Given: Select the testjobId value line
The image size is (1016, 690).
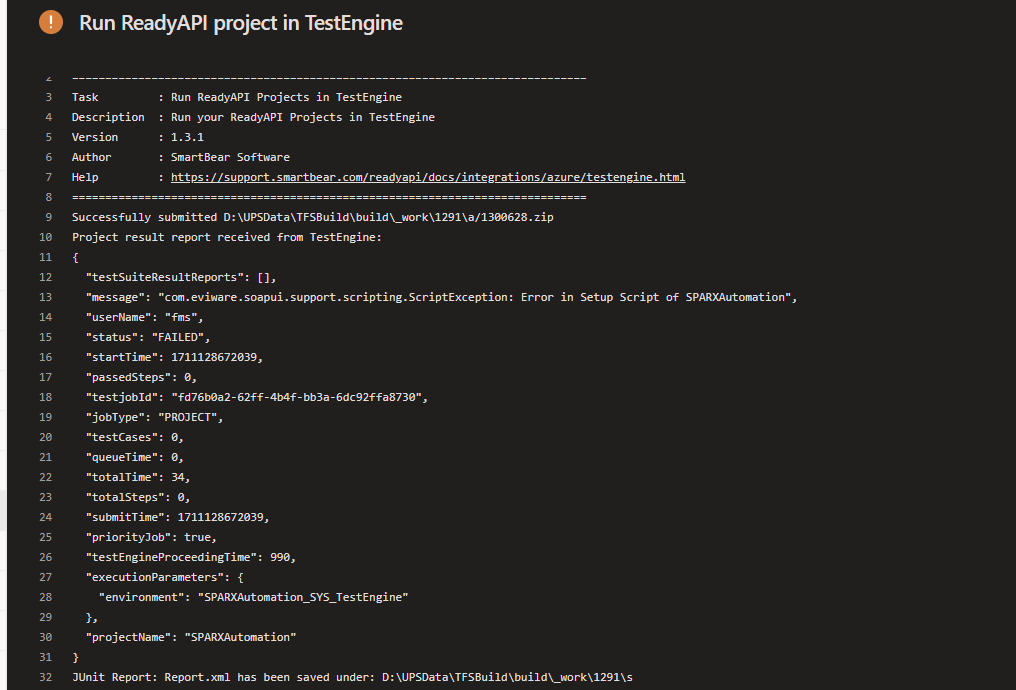Looking at the screenshot, I should pos(256,397).
